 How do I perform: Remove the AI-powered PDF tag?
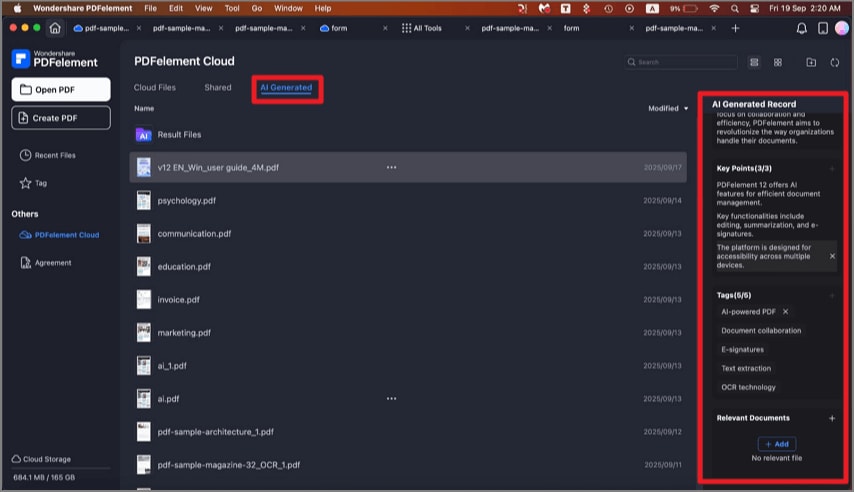coord(785,312)
